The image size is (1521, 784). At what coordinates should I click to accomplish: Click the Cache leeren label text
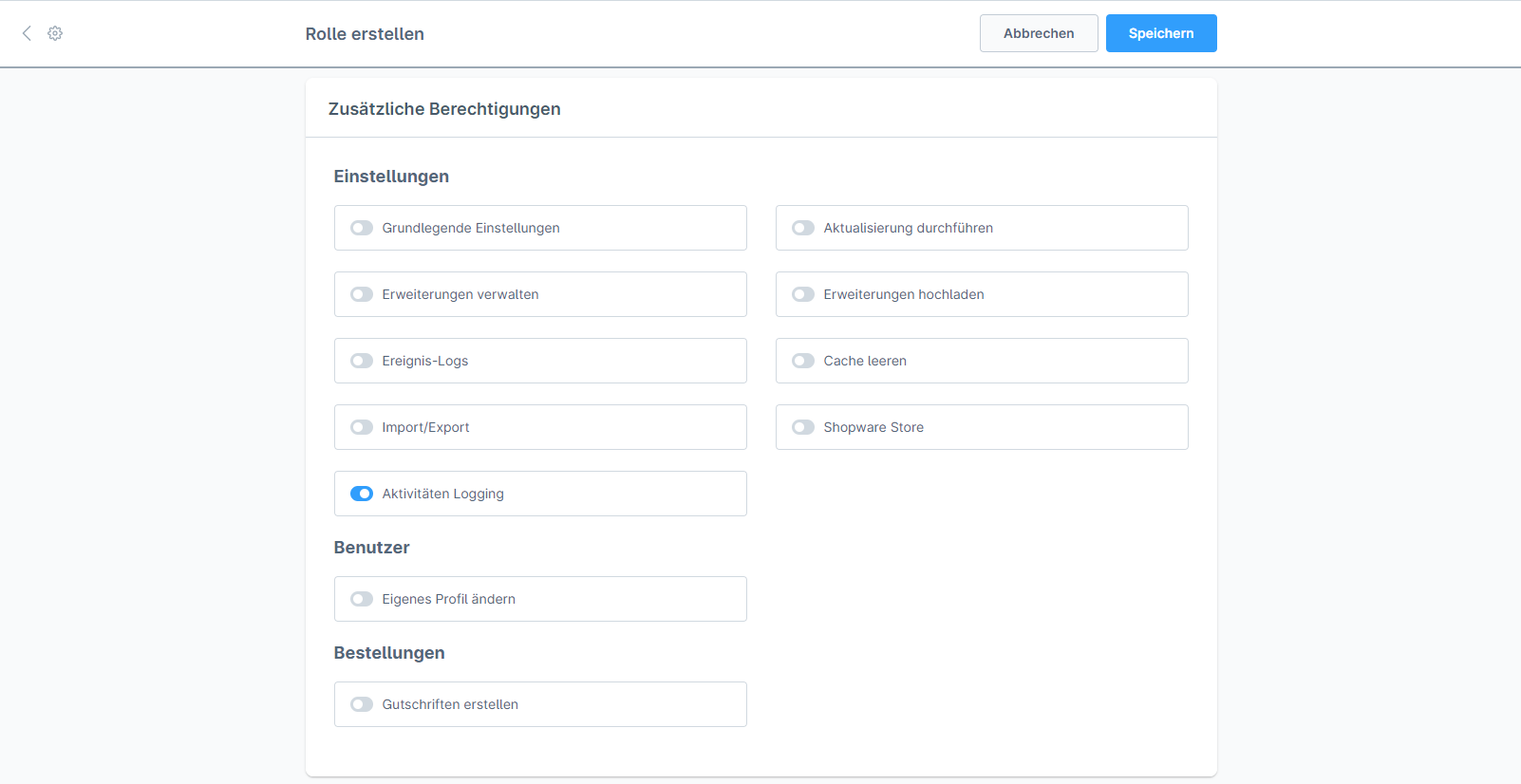(x=865, y=361)
